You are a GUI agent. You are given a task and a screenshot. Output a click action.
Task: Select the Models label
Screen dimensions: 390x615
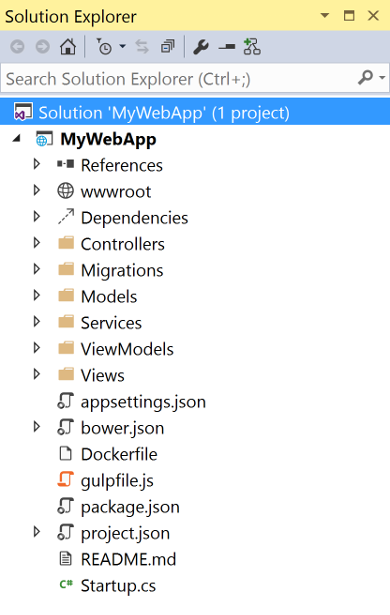pos(109,297)
